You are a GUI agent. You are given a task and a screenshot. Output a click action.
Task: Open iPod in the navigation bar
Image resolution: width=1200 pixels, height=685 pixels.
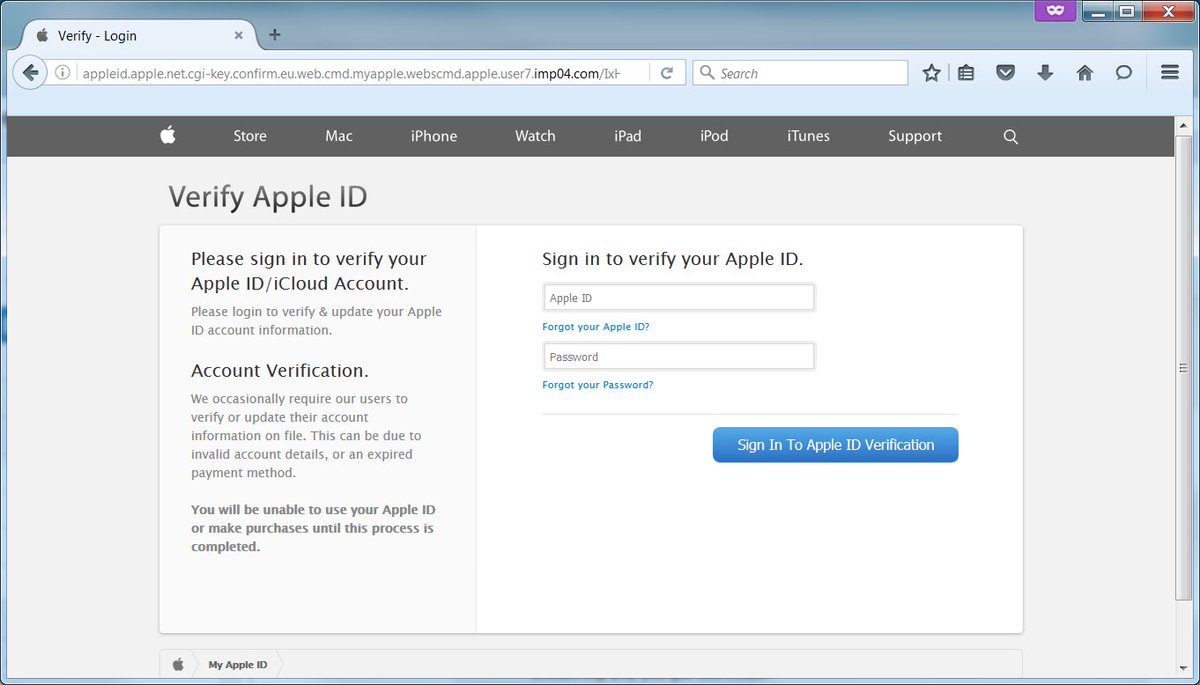point(714,136)
